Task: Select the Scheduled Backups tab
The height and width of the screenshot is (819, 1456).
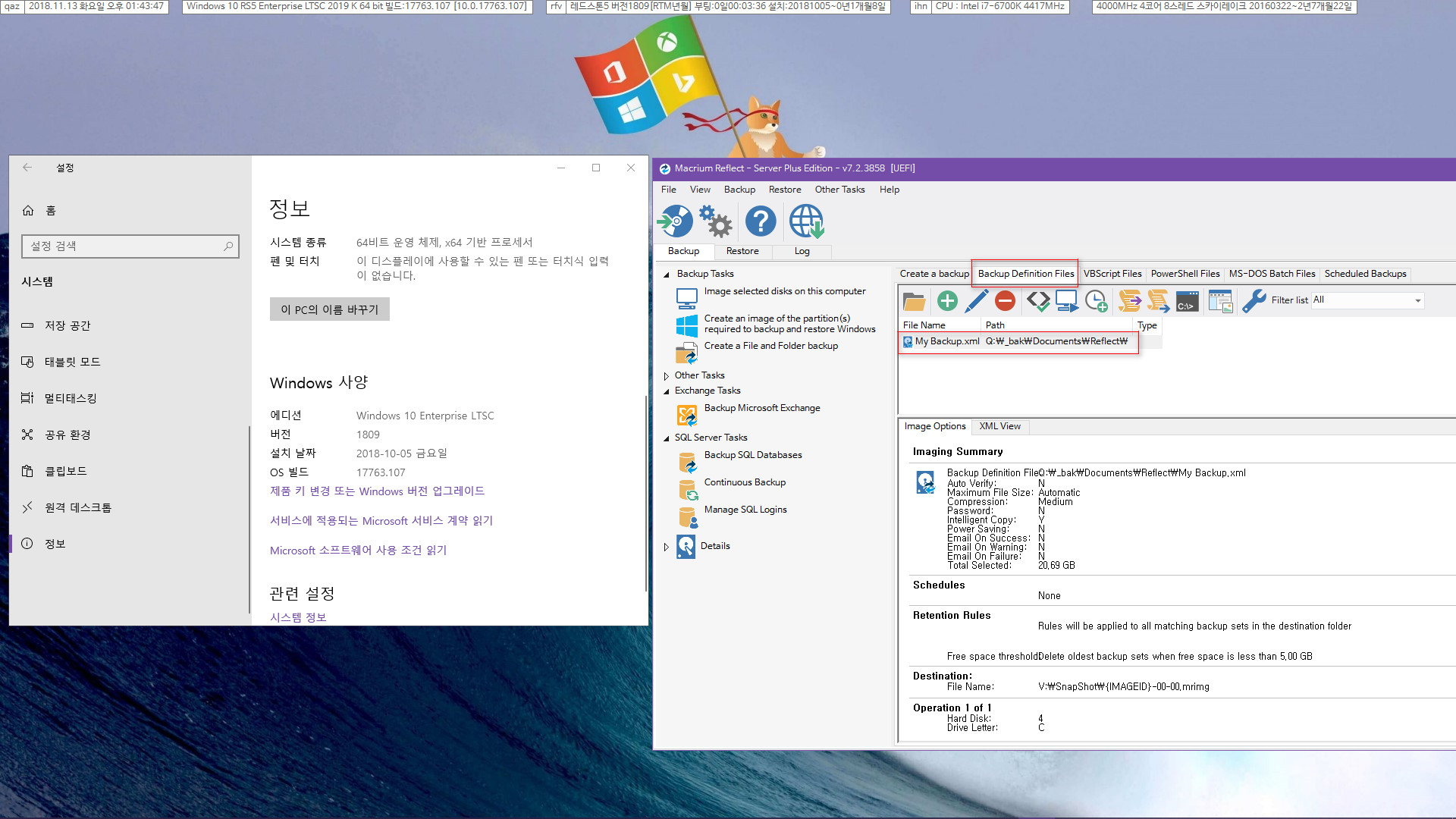Action: pyautogui.click(x=1365, y=274)
